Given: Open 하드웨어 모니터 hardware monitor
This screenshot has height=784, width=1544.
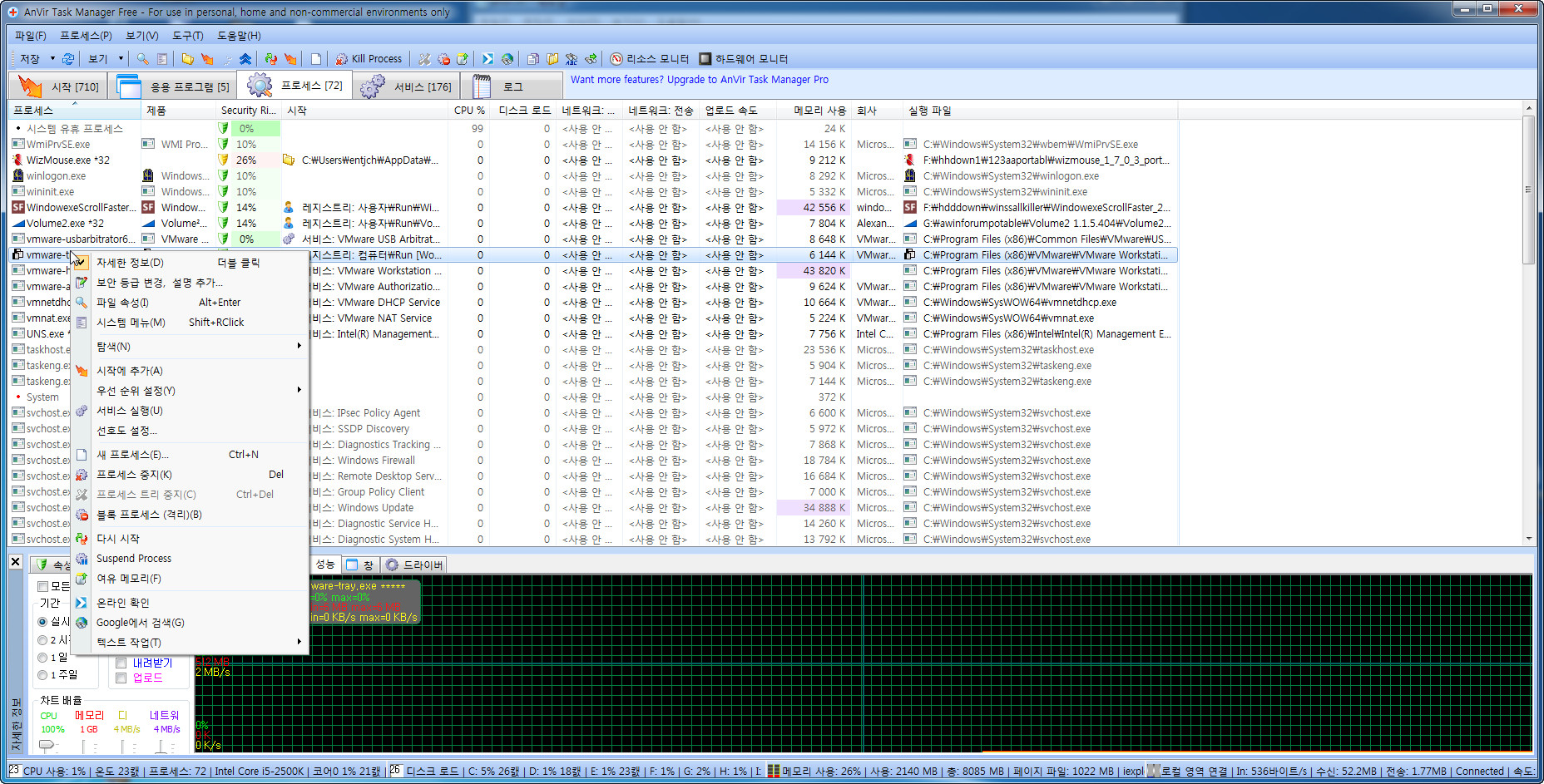Looking at the screenshot, I should pyautogui.click(x=743, y=59).
